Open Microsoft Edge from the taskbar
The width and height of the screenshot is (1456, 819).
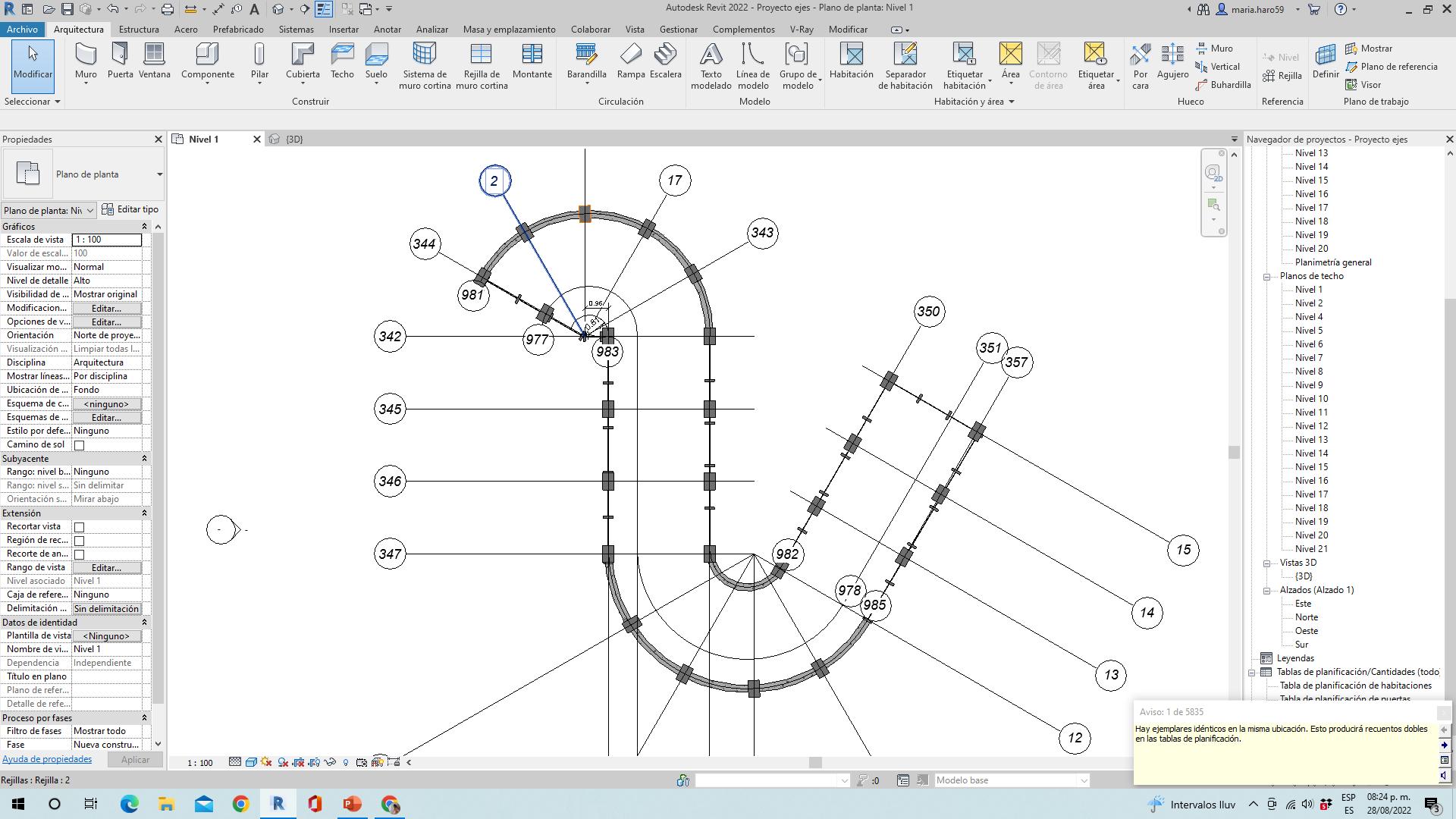pyautogui.click(x=129, y=804)
